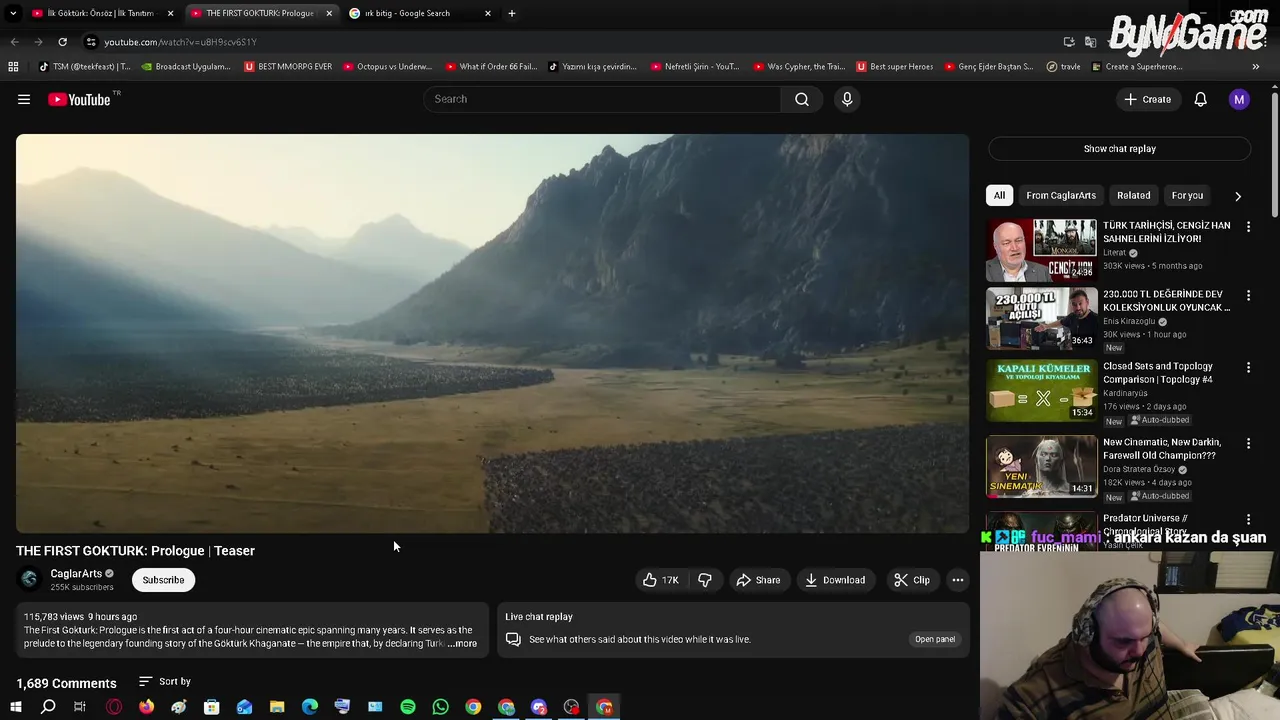Click the main video player
Viewport: 1280px width, 720px height.
[492, 333]
